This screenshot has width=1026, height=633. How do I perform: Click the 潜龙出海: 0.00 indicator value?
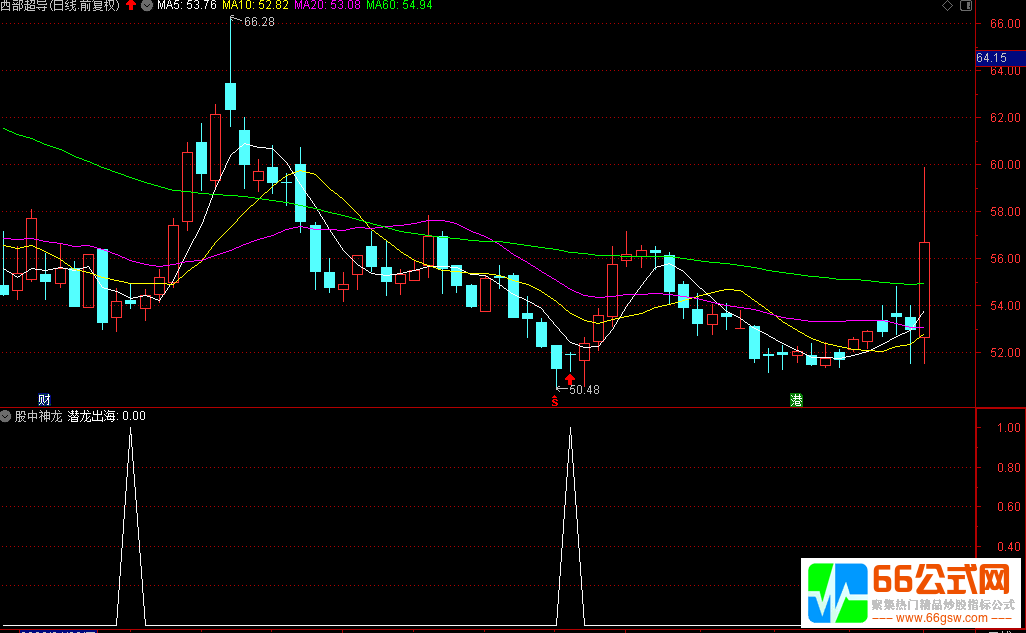(107, 416)
